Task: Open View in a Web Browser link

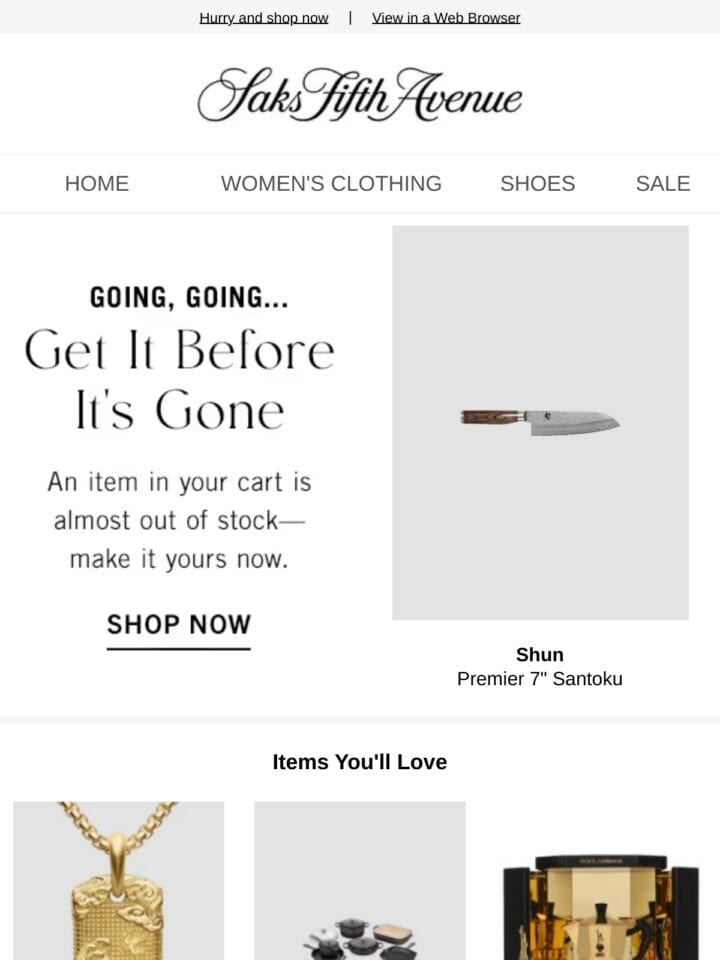Action: click(x=446, y=18)
